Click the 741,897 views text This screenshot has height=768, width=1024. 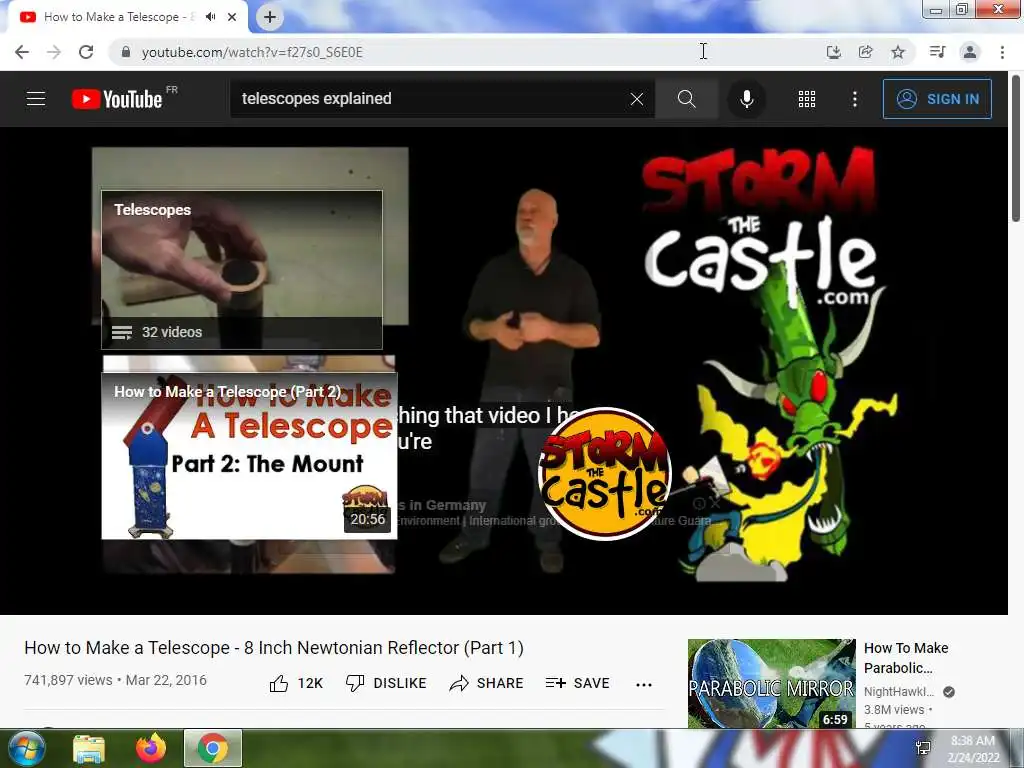coord(68,680)
